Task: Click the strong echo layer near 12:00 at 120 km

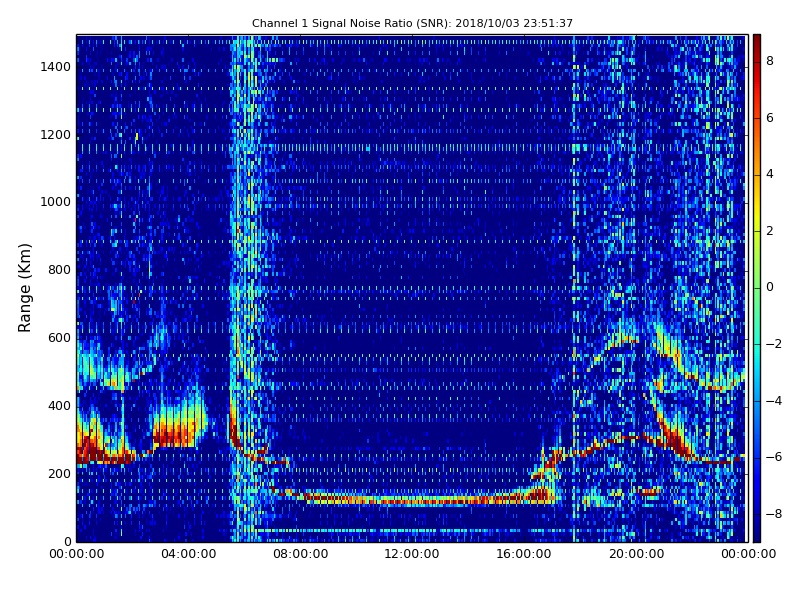Action: (x=412, y=500)
